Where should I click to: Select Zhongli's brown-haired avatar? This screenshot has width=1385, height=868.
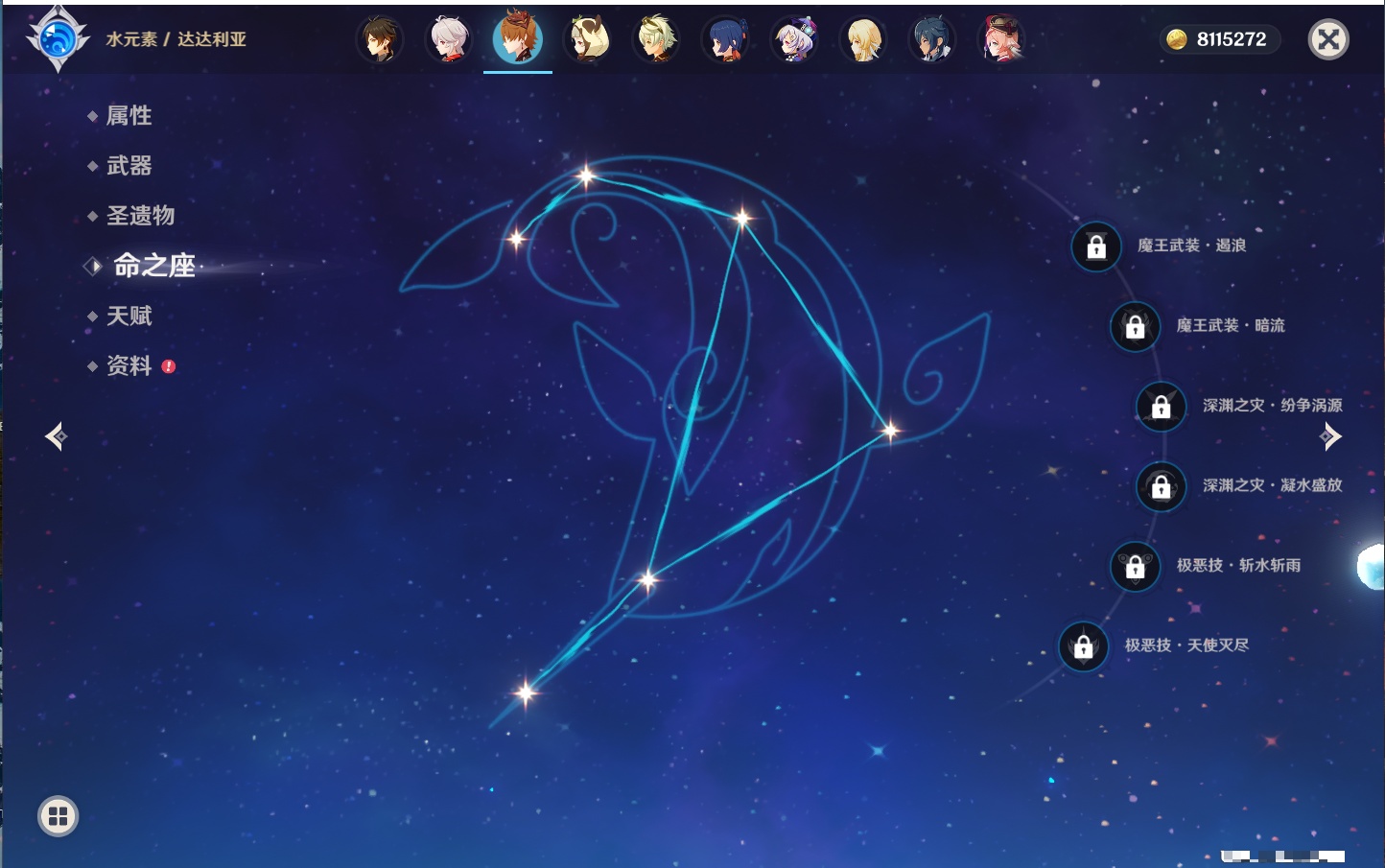click(380, 39)
